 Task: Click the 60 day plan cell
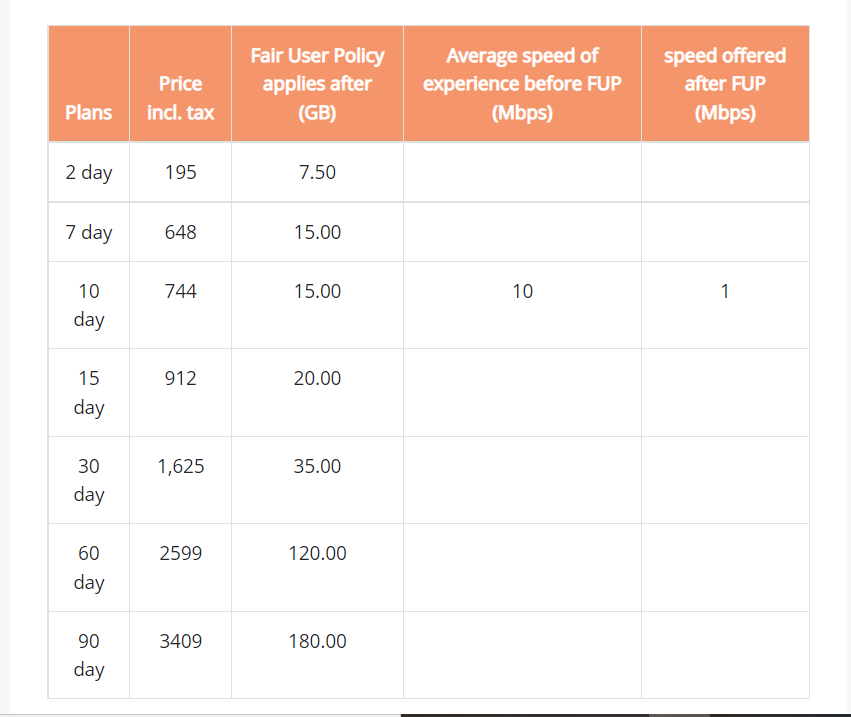pos(88,568)
